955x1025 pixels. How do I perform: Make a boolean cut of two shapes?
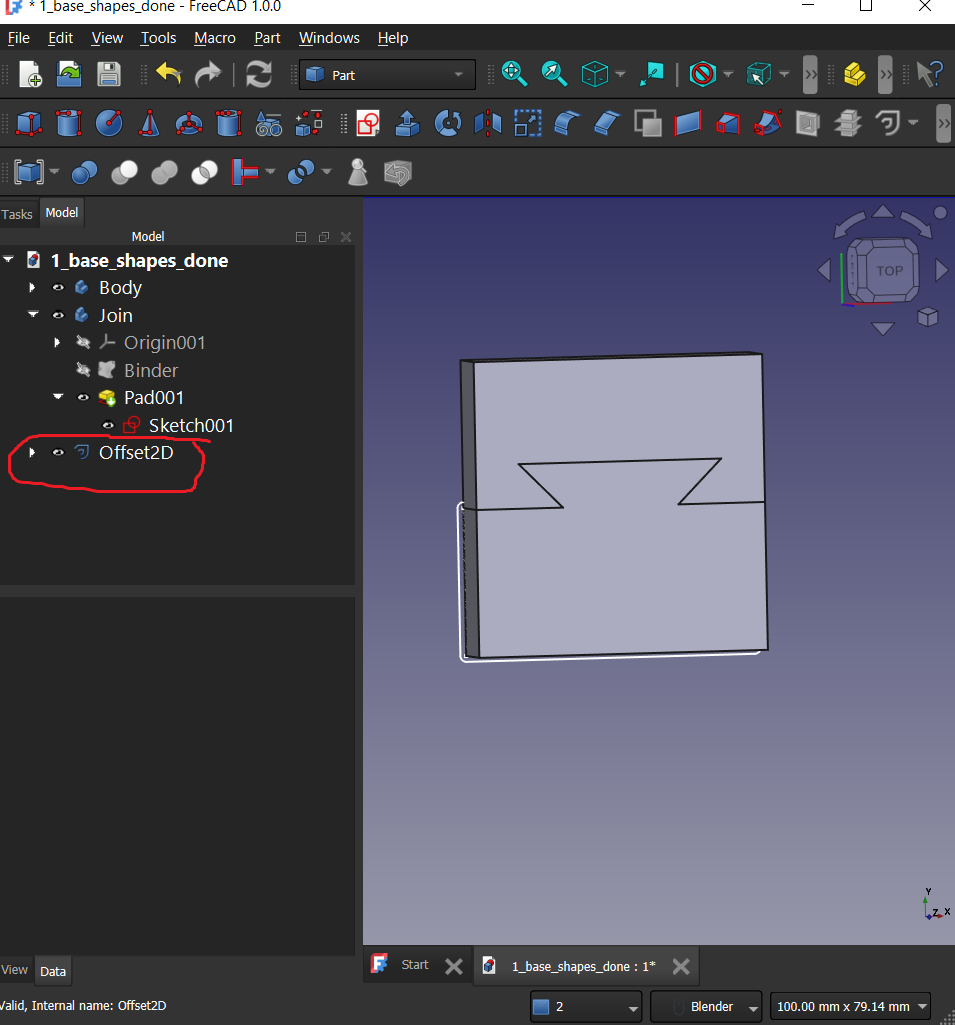tap(124, 173)
